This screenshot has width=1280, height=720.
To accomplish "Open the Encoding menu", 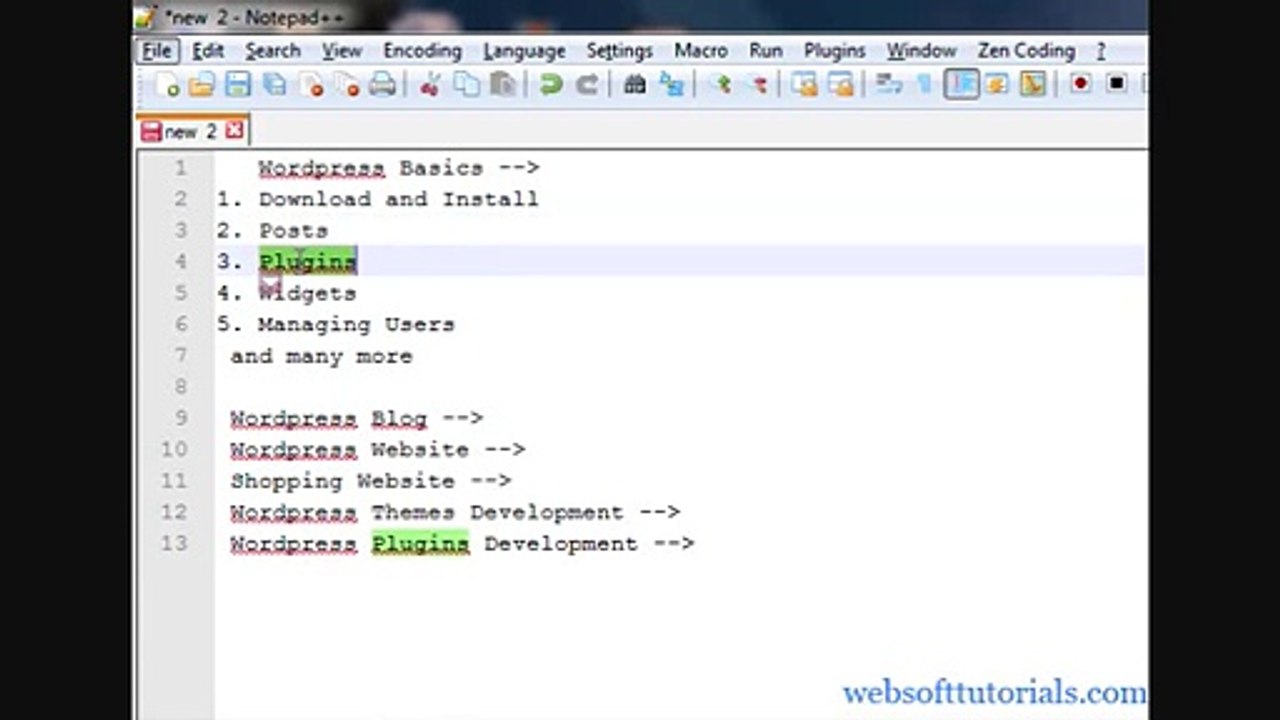I will point(422,51).
